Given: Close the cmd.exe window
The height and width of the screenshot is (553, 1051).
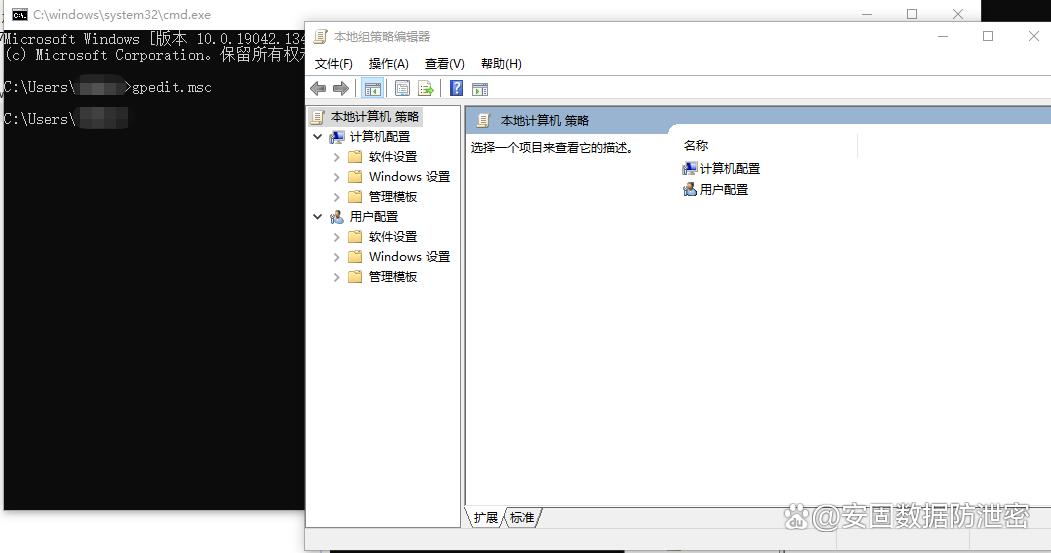Looking at the screenshot, I should pos(959,14).
